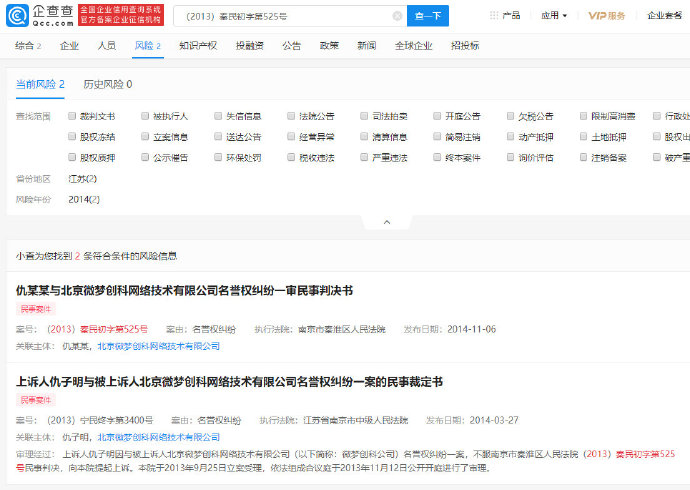Open company link in second result's 关联主体
The height and width of the screenshot is (490, 690).
(158, 438)
